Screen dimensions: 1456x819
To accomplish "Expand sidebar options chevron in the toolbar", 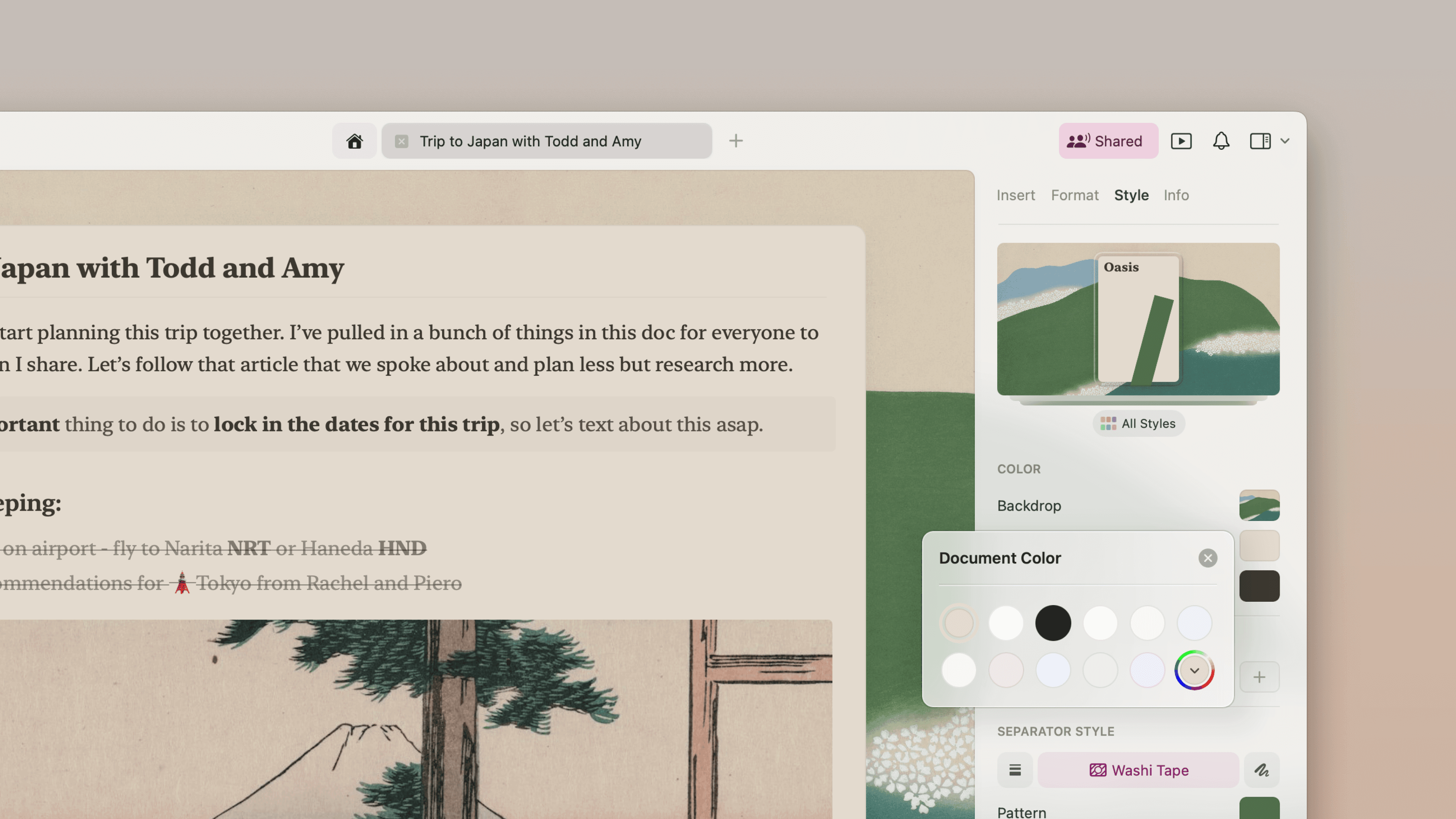I will click(1285, 141).
